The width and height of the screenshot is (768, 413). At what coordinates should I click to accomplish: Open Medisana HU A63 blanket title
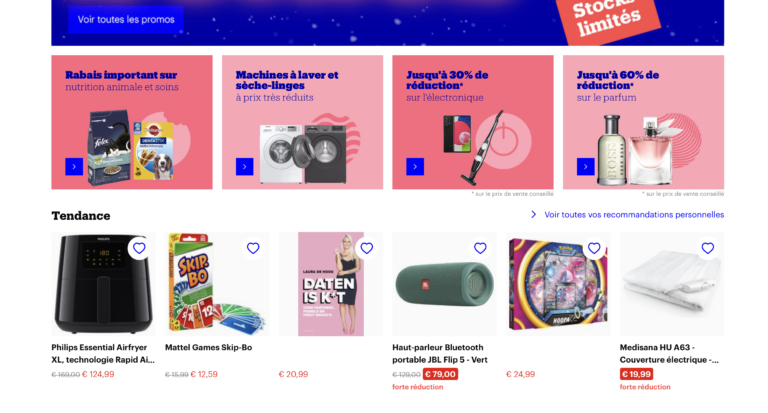[x=669, y=353]
